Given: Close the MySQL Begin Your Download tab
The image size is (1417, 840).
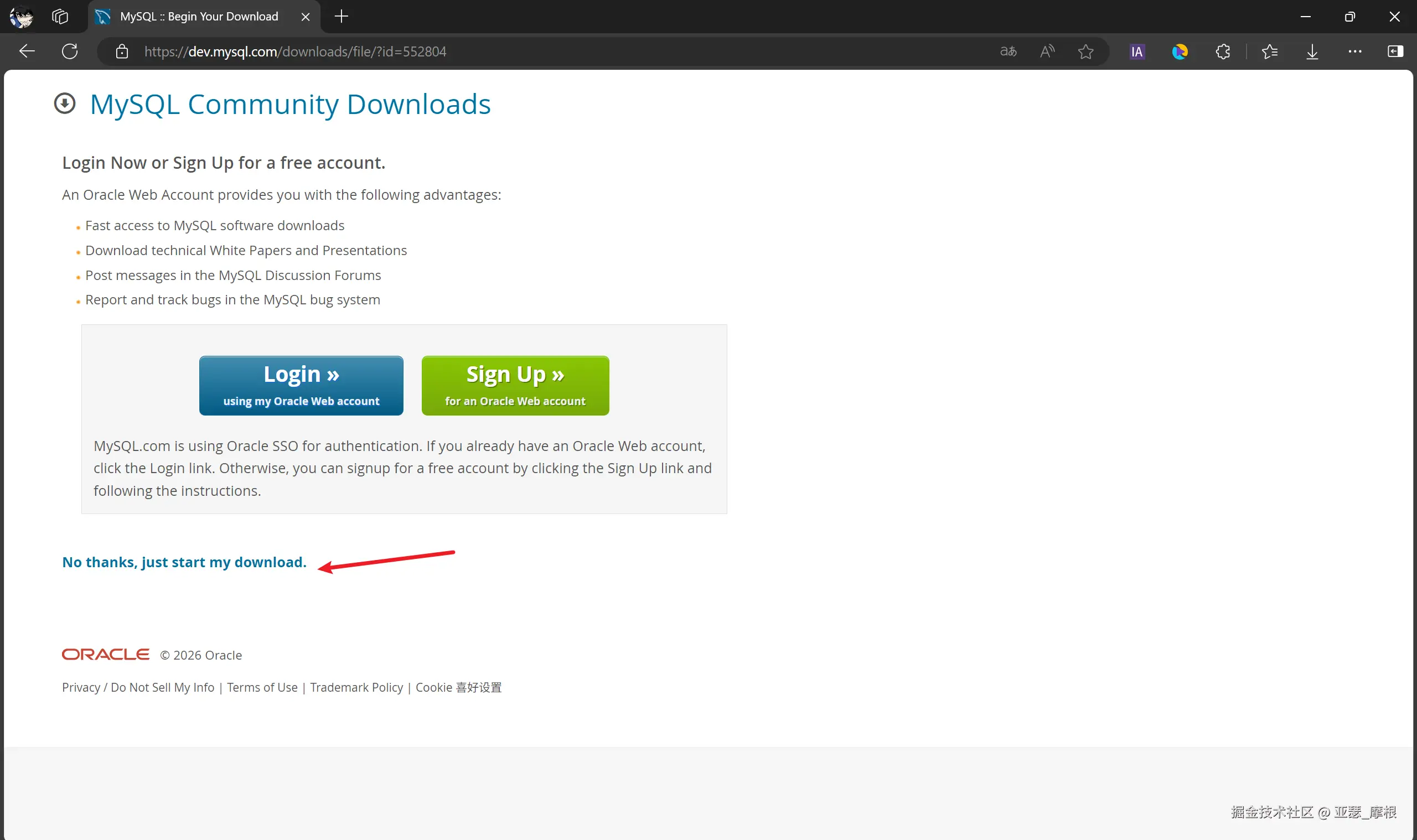Looking at the screenshot, I should pos(306,17).
